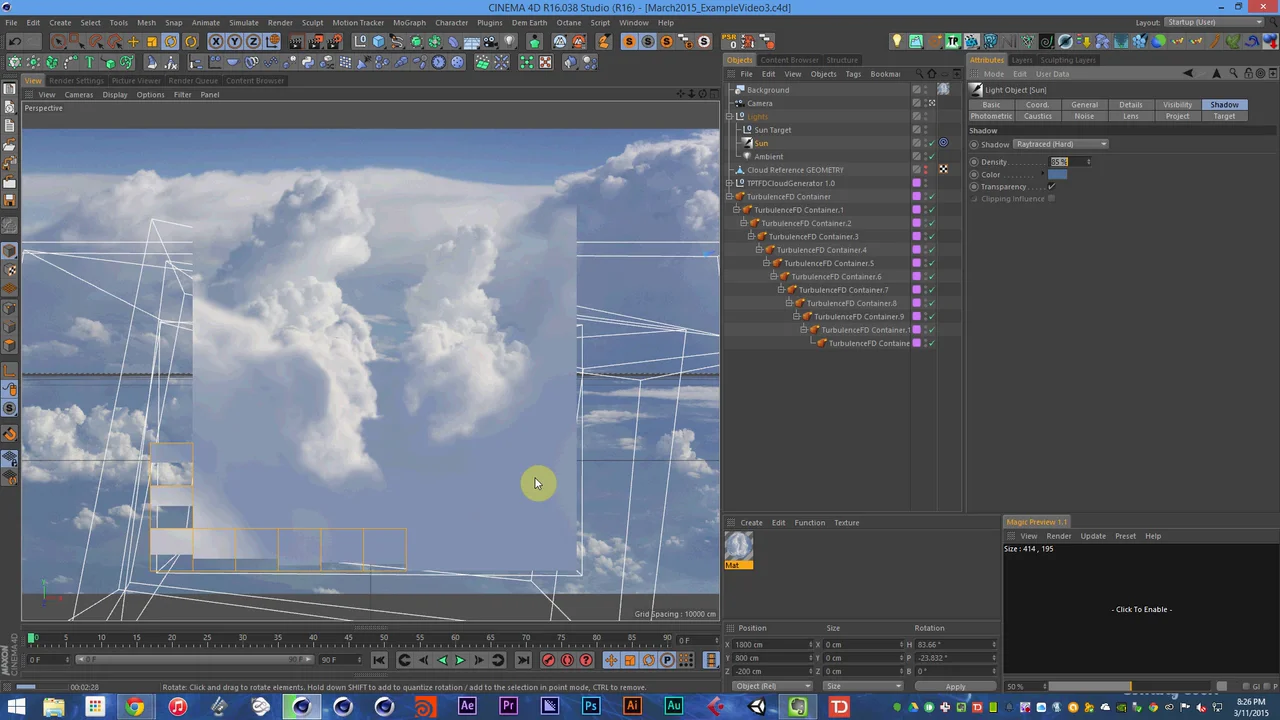
Task: Toggle Transparency checkbox in Shadow settings
Action: (x=1051, y=186)
